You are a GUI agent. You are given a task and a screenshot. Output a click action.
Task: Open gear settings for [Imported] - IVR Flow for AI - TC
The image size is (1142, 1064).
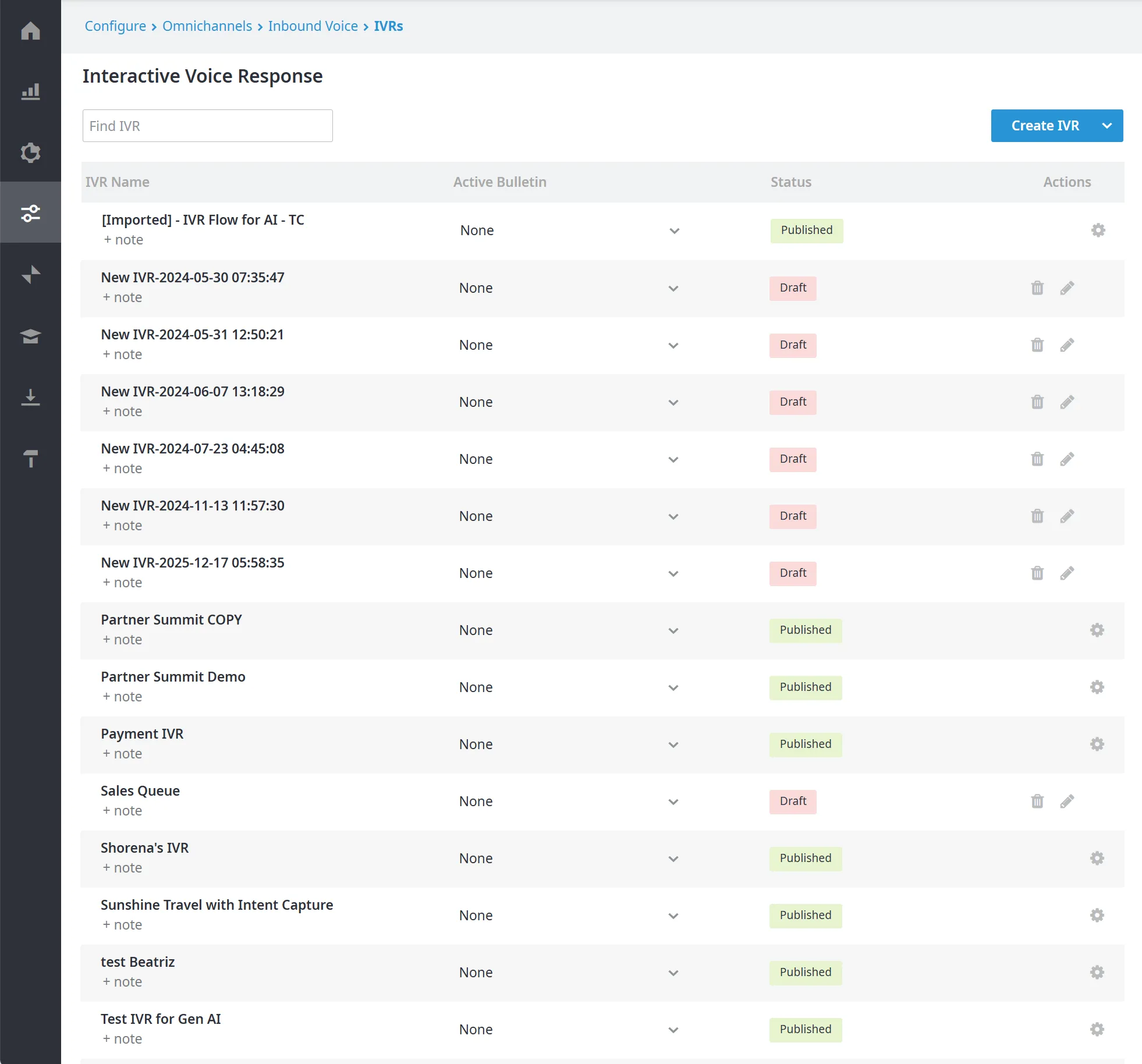[x=1098, y=230]
